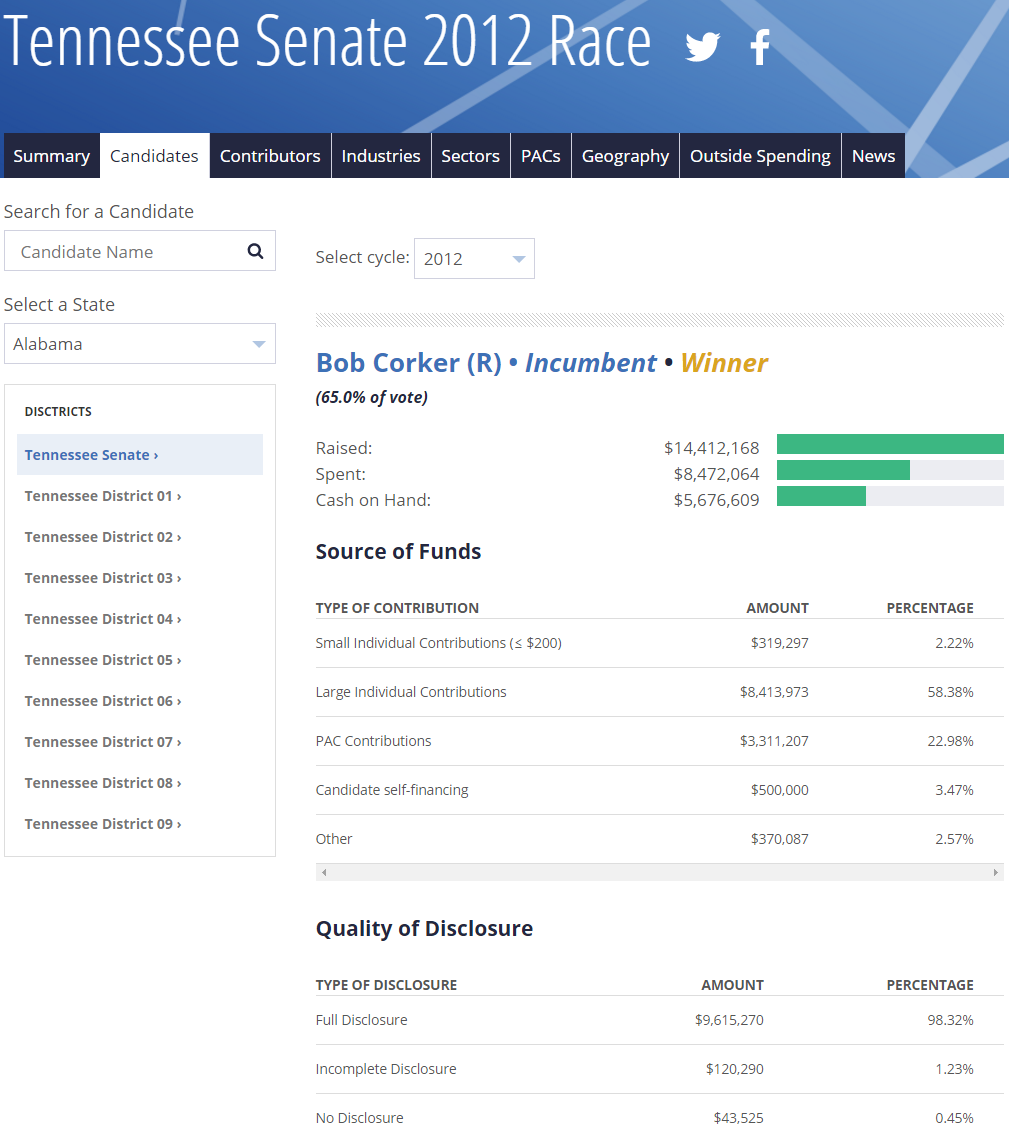
Task: Open Bob Corker (R) candidate link
Action: coord(408,363)
